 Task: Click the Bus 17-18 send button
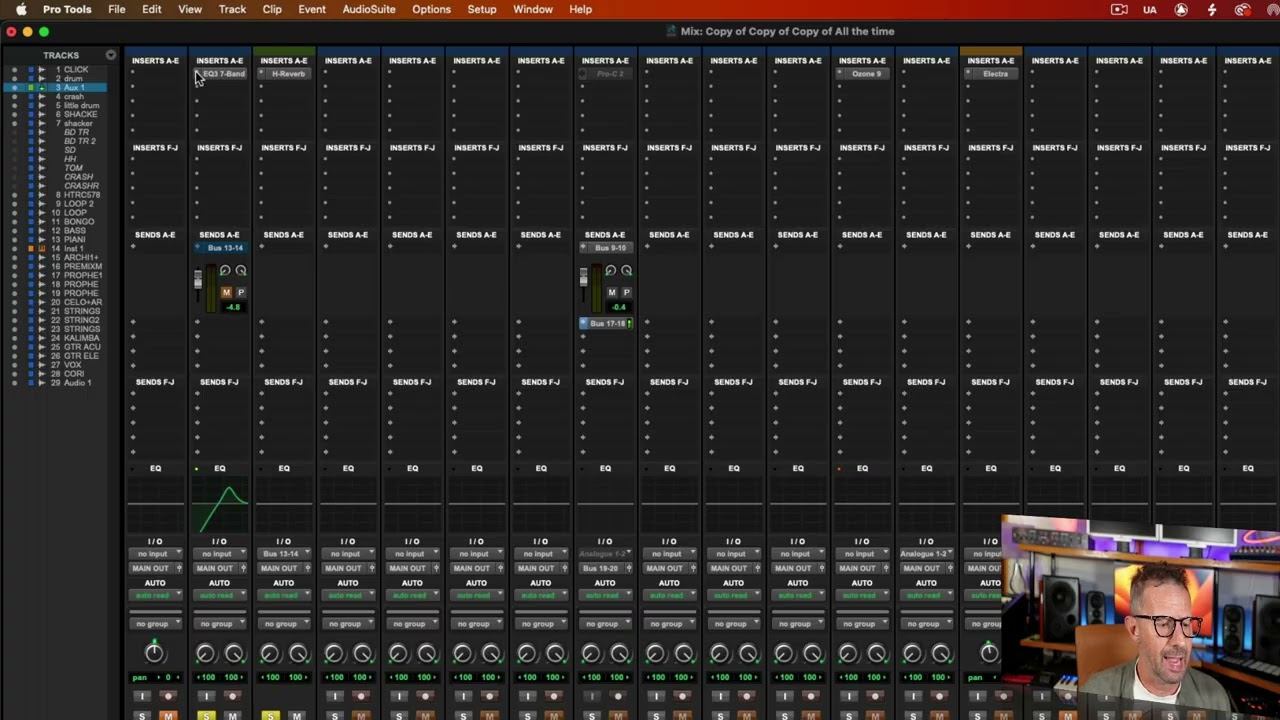tap(606, 324)
